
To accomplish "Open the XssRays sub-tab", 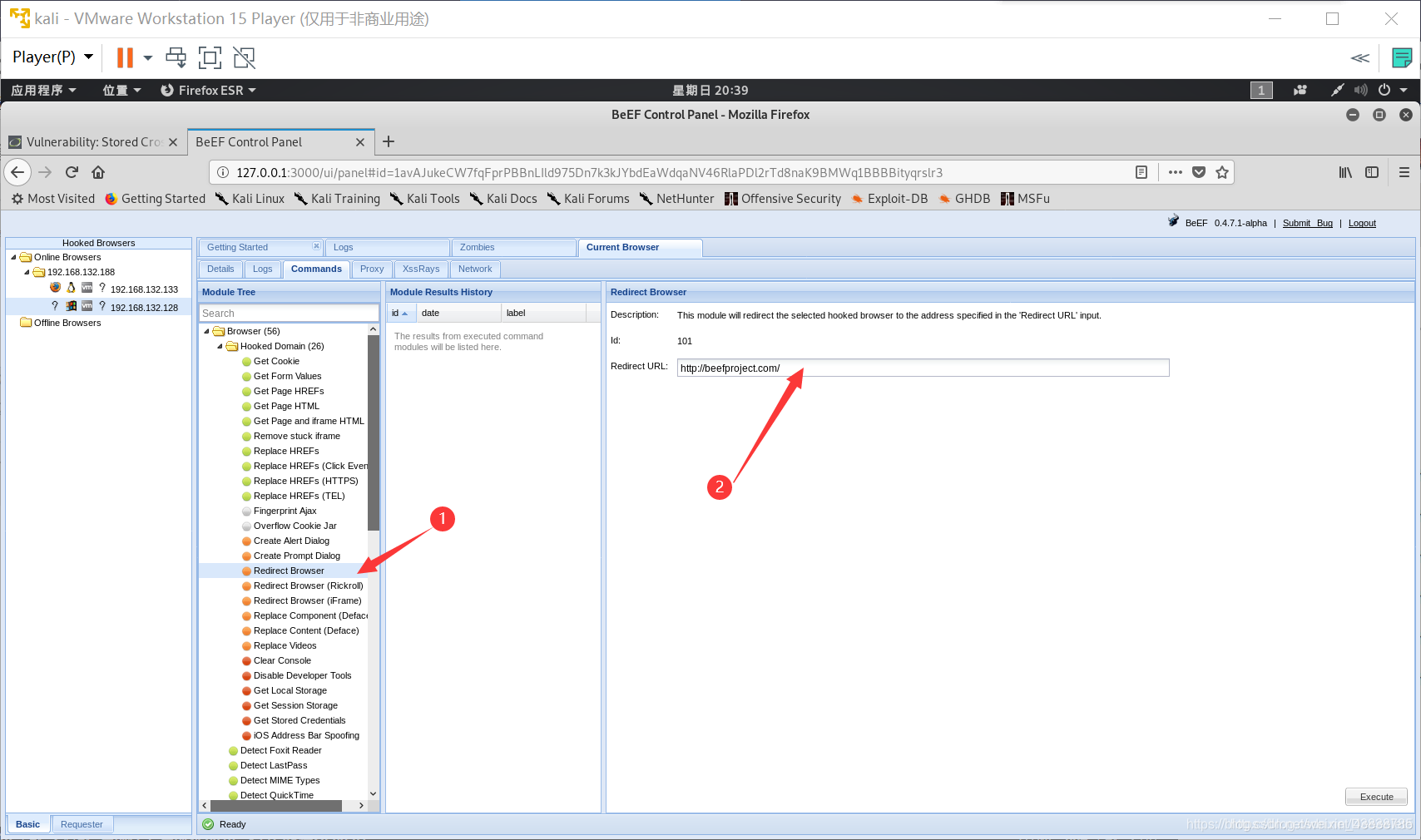I will [421, 269].
